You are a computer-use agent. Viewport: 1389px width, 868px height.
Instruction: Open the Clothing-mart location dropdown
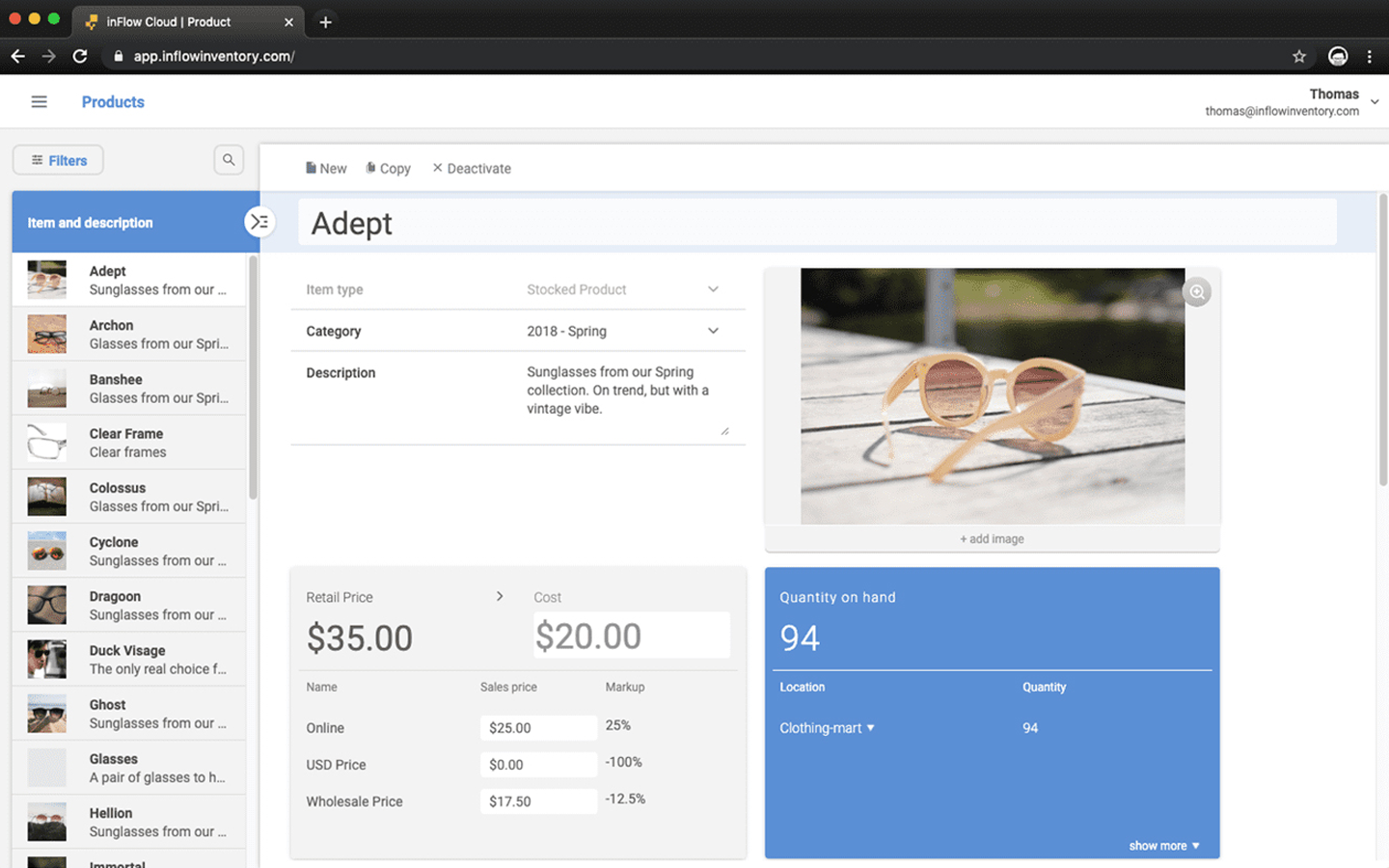pyautogui.click(x=827, y=728)
